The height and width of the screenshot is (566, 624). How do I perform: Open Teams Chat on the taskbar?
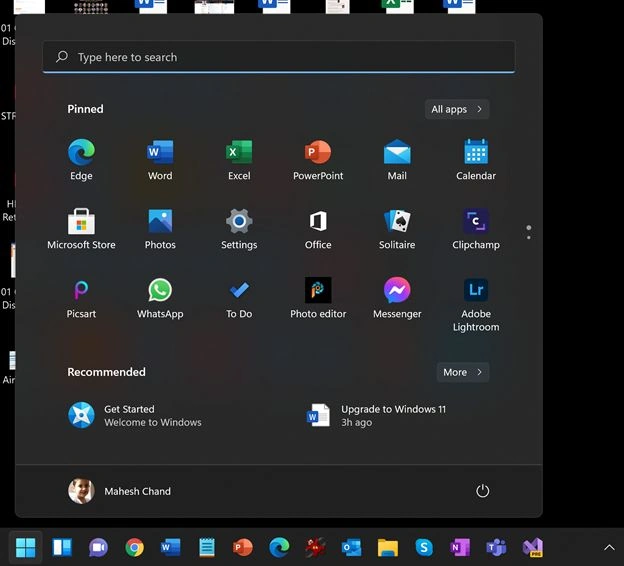pos(98,547)
